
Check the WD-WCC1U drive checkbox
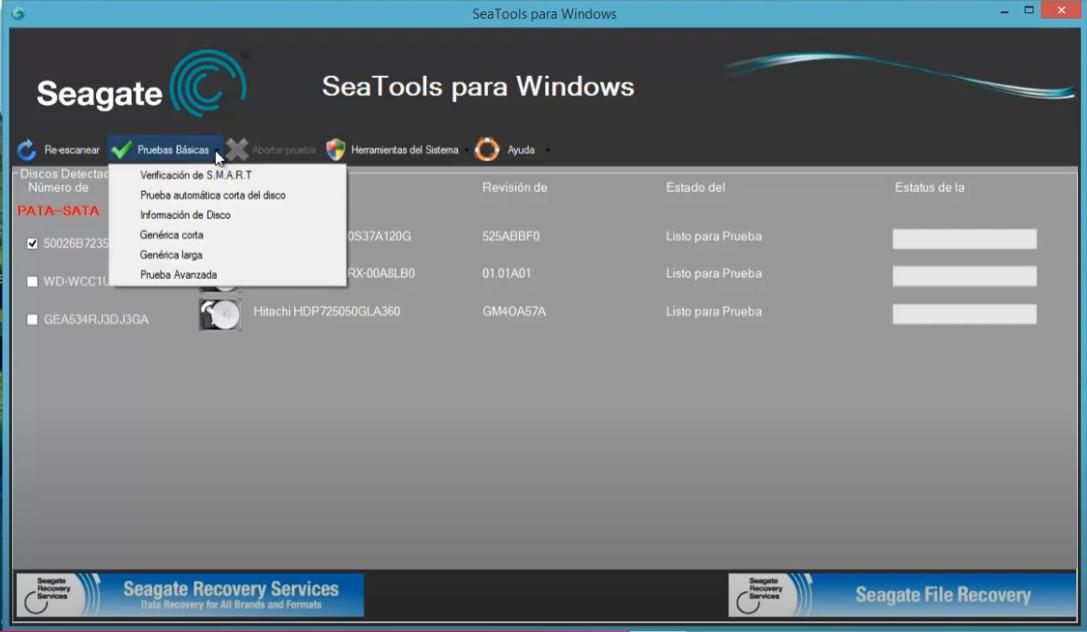(32, 282)
